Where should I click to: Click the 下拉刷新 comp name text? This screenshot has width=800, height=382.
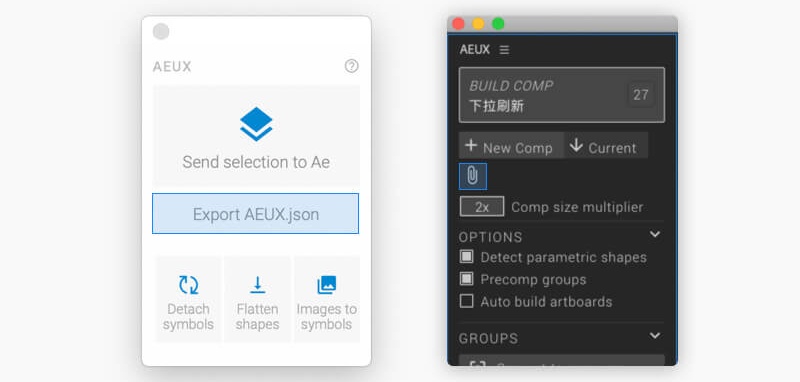(496, 107)
